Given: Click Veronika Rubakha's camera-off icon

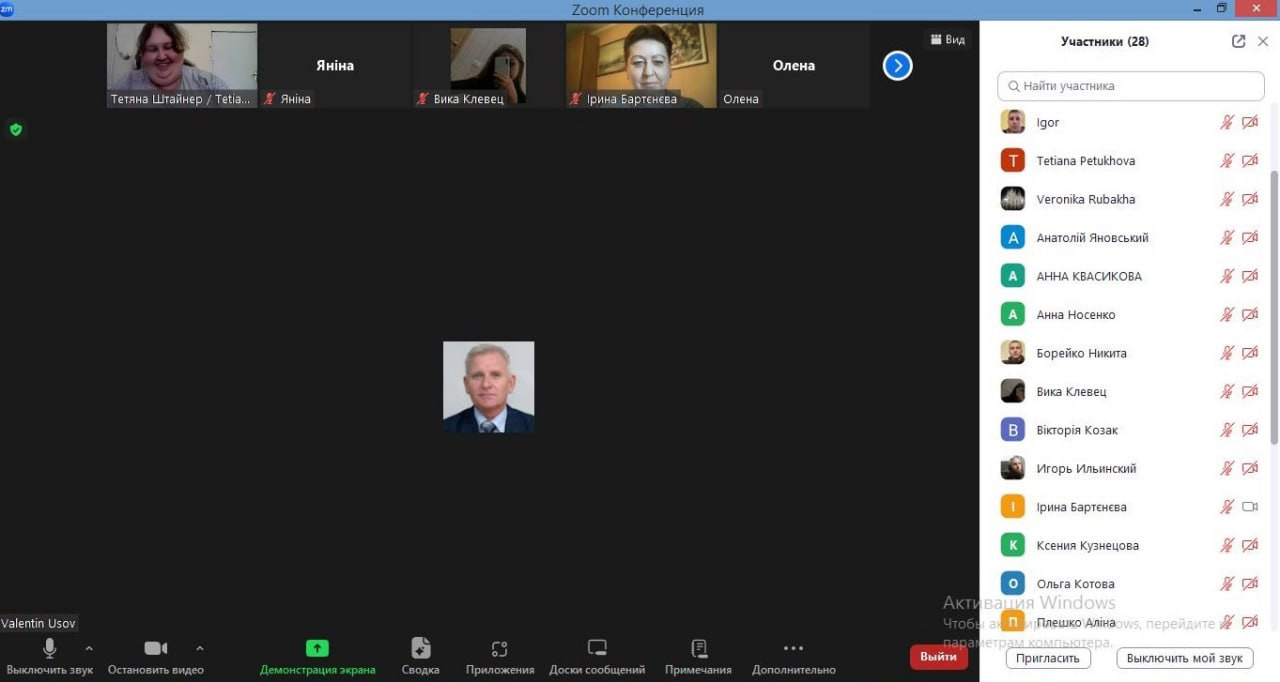Looking at the screenshot, I should click(1250, 199).
